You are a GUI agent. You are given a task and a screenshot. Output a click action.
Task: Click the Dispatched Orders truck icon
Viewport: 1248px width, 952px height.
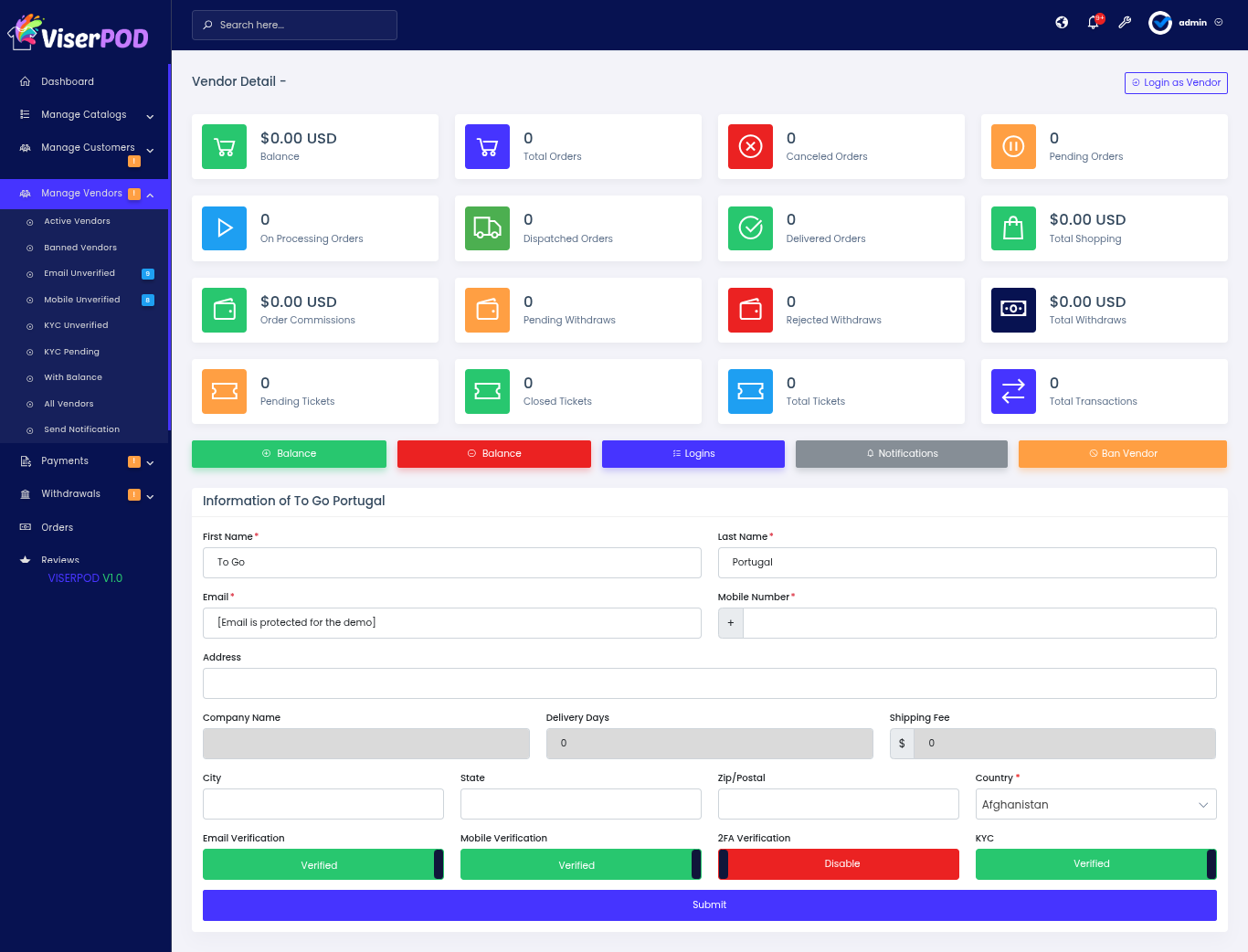[487, 228]
